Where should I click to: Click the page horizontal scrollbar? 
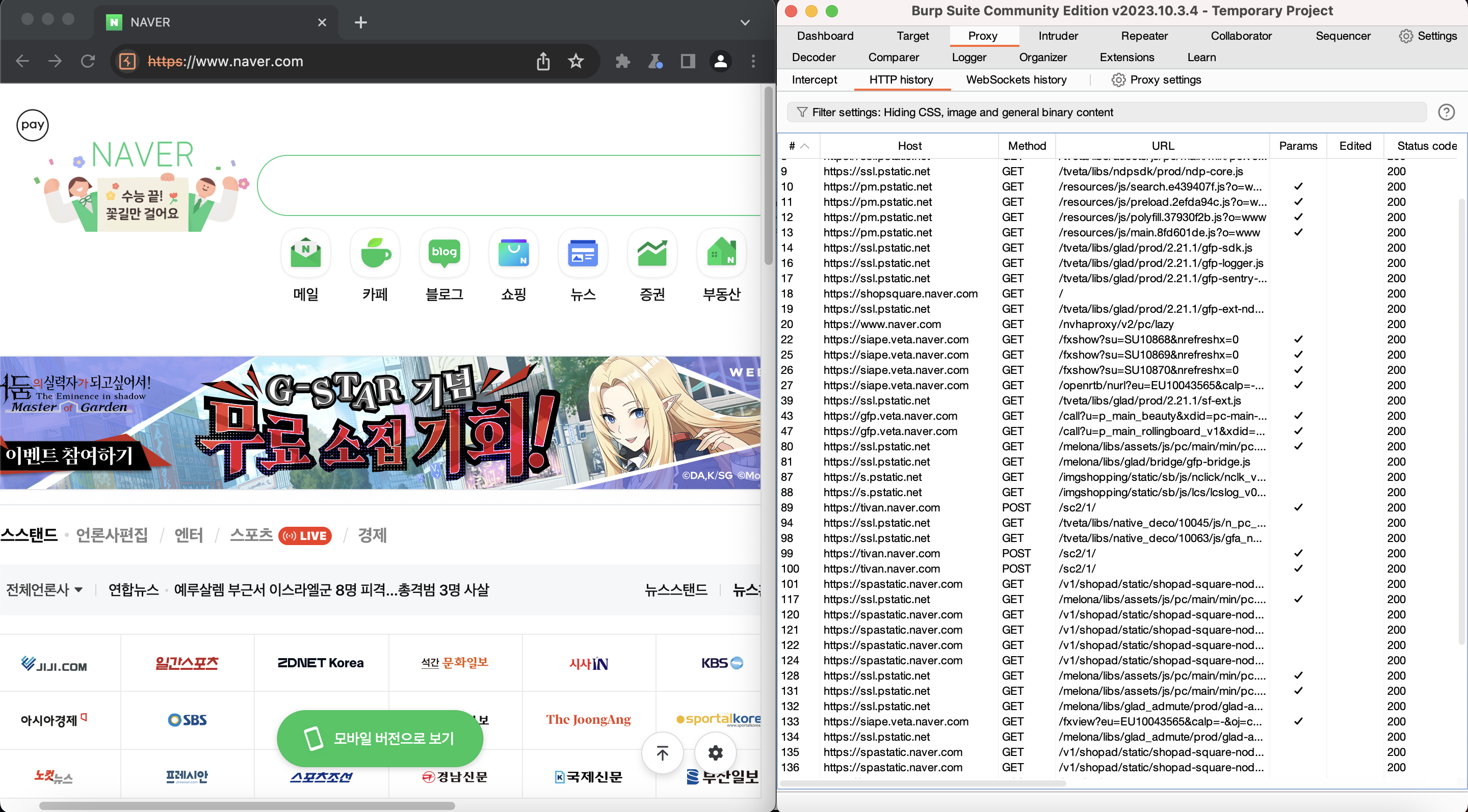pos(247,805)
